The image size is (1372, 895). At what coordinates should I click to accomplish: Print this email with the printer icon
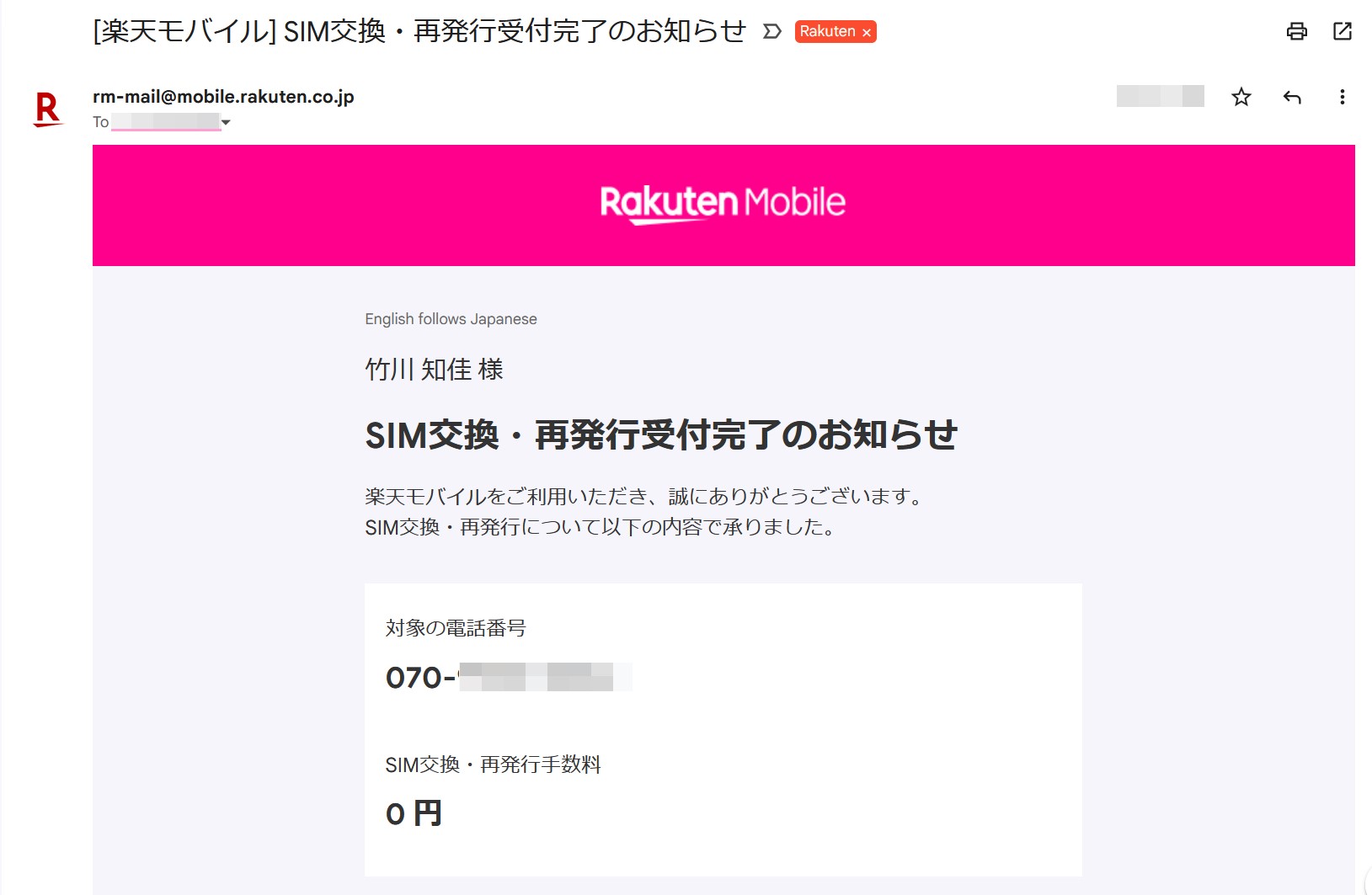click(1297, 31)
